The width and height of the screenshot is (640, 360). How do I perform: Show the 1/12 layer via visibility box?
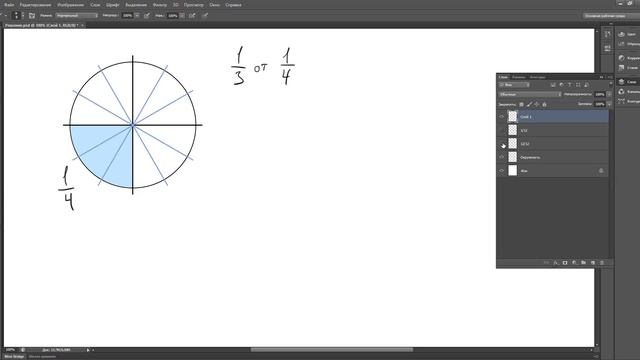[x=502, y=130]
